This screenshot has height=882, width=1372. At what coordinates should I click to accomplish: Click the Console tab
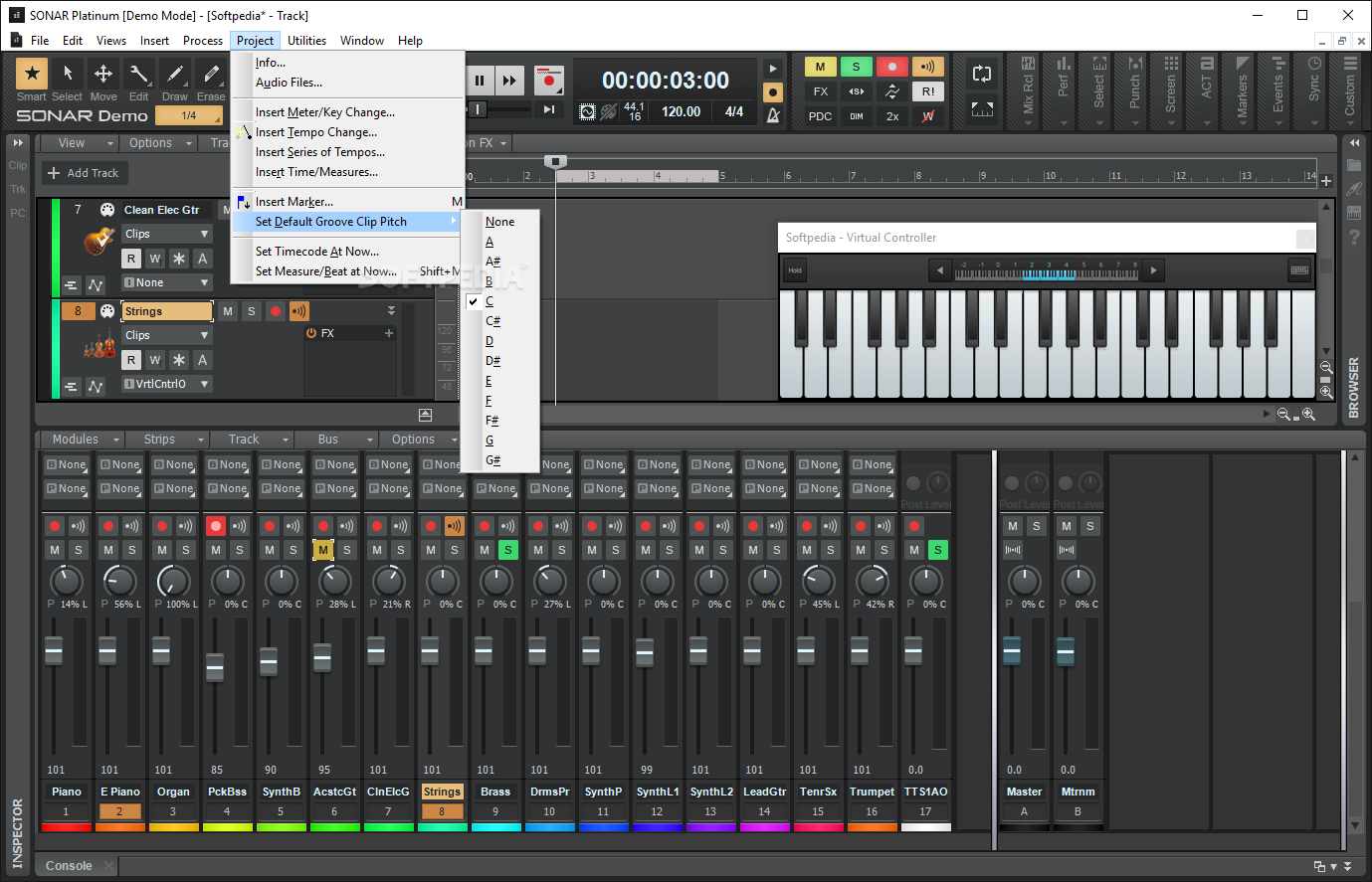69,866
